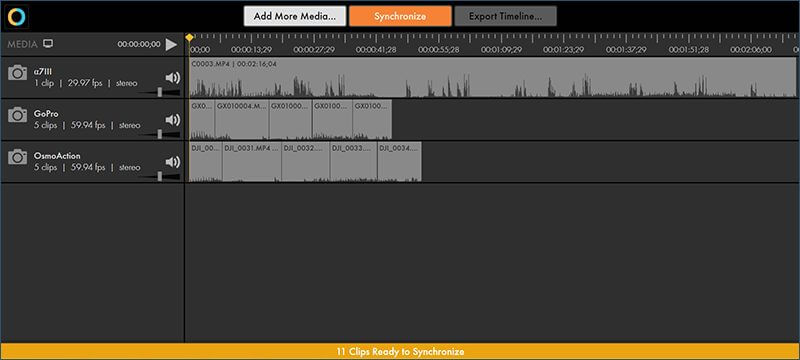The height and width of the screenshot is (360, 800).
Task: Click ruler at 00:00:27;29
Action: click(x=314, y=49)
